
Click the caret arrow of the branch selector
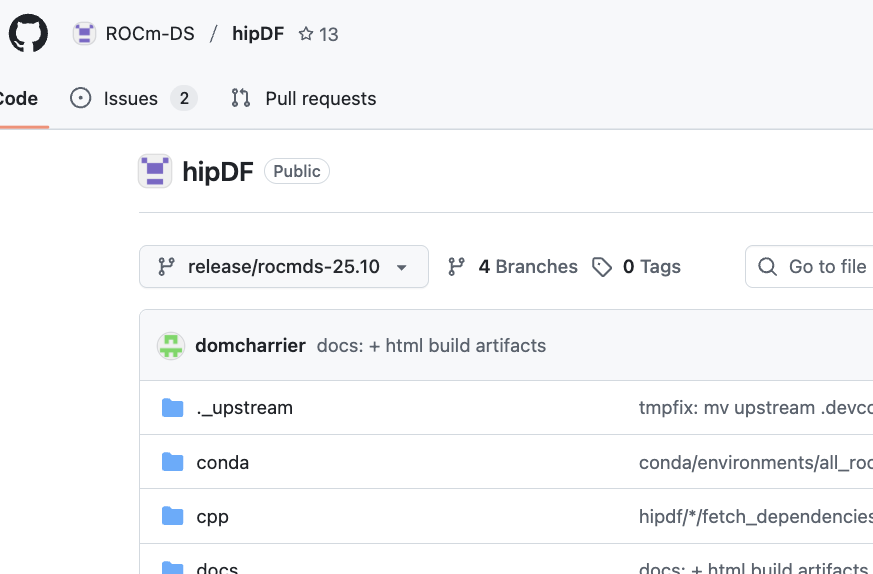(401, 267)
